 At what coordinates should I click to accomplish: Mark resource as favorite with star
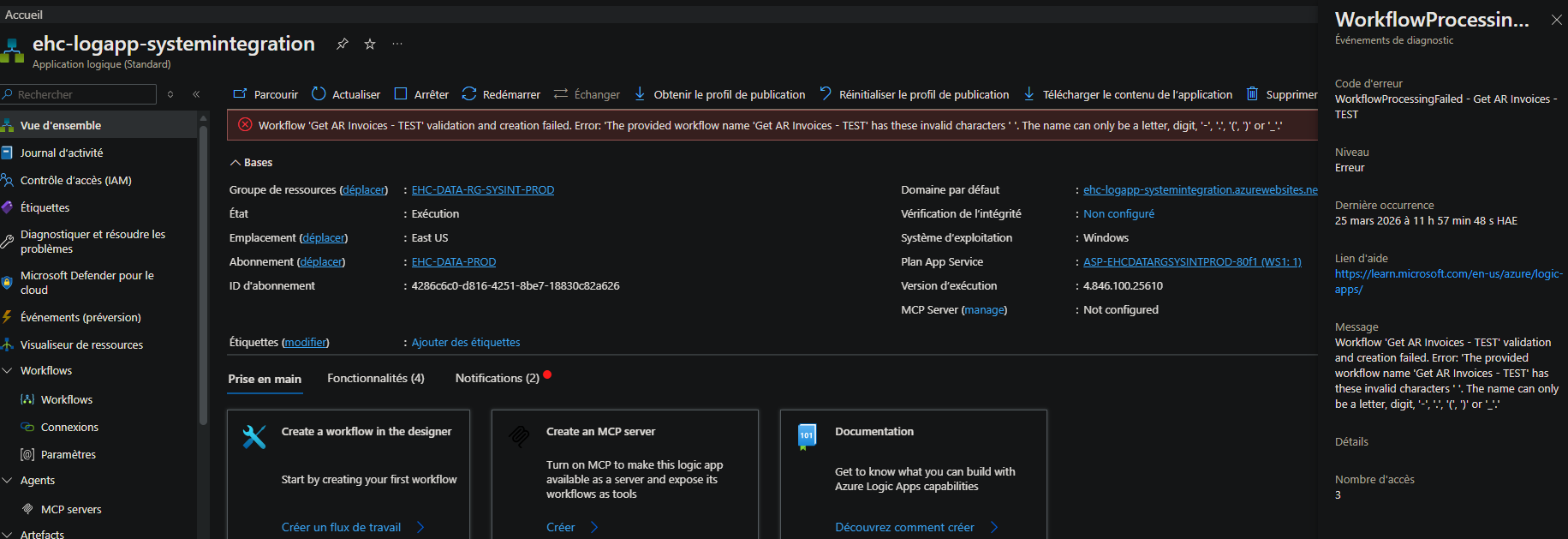point(370,44)
